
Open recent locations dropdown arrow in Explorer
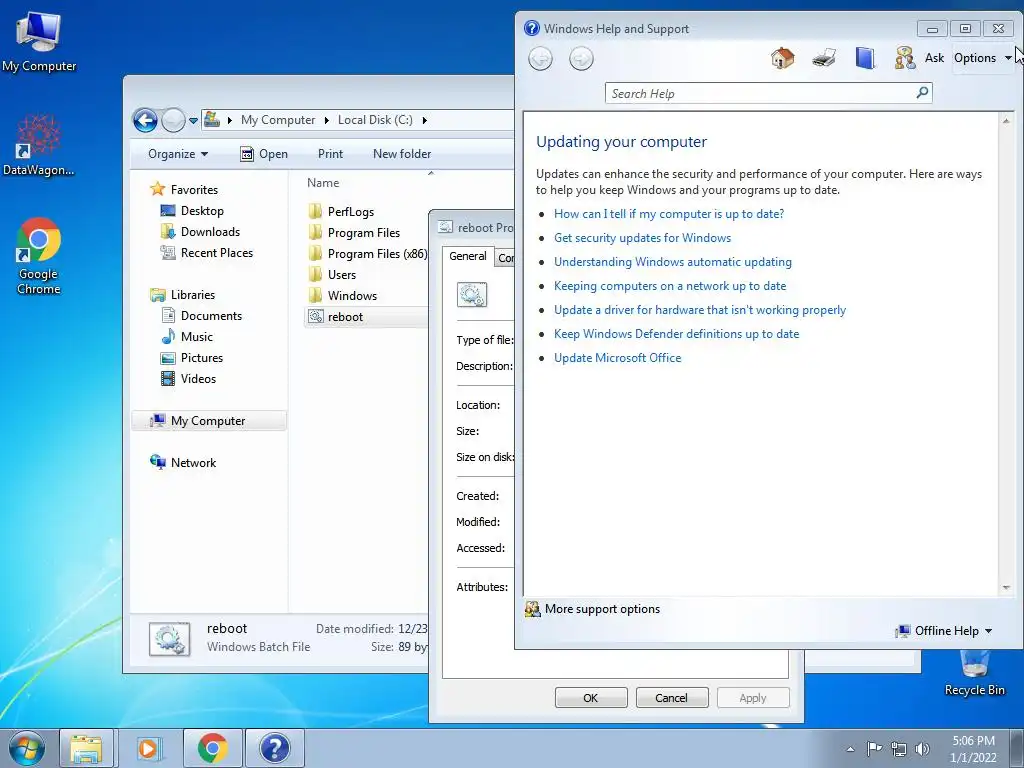click(193, 121)
